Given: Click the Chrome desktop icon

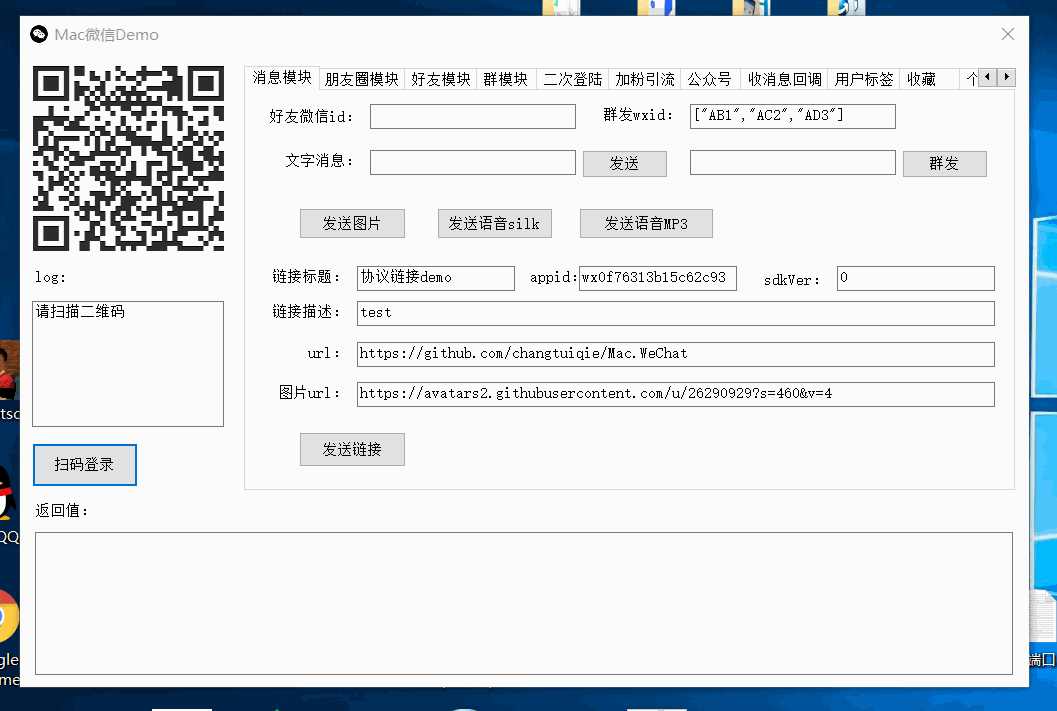Looking at the screenshot, I should [x=8, y=617].
